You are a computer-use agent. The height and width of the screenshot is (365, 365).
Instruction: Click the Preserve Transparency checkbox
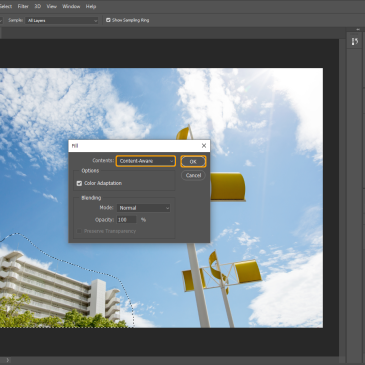click(79, 231)
